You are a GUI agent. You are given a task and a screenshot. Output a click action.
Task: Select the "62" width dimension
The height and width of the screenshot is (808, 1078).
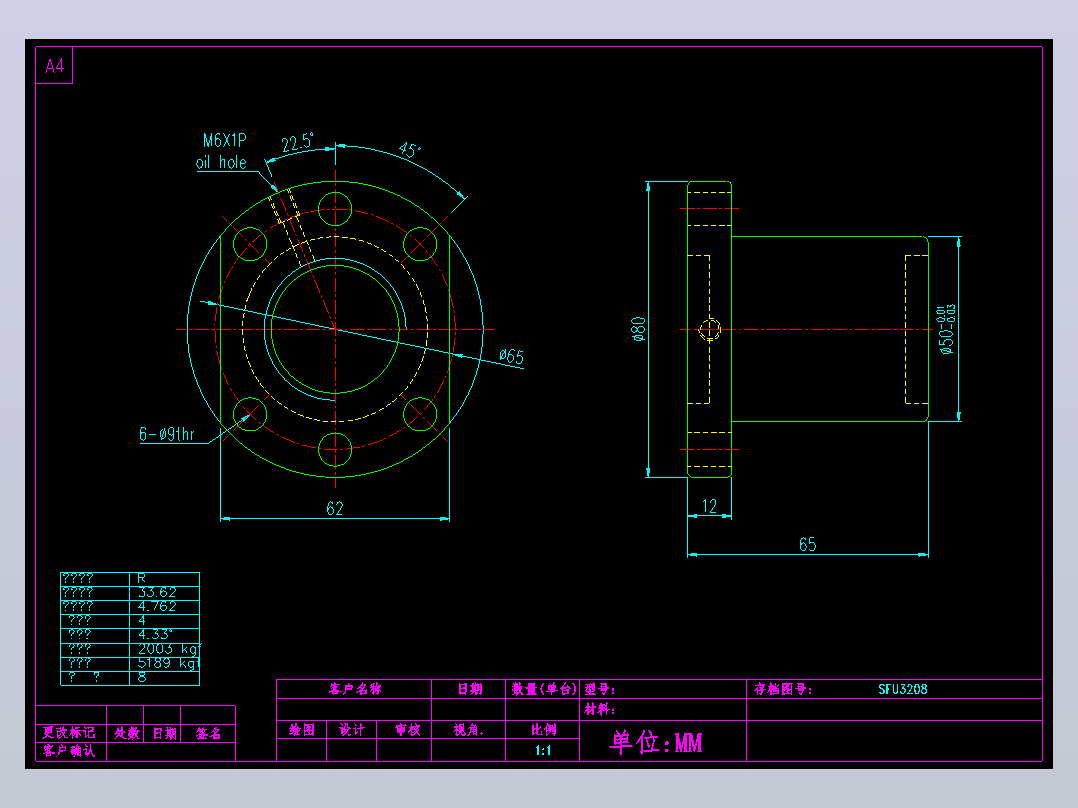[335, 508]
